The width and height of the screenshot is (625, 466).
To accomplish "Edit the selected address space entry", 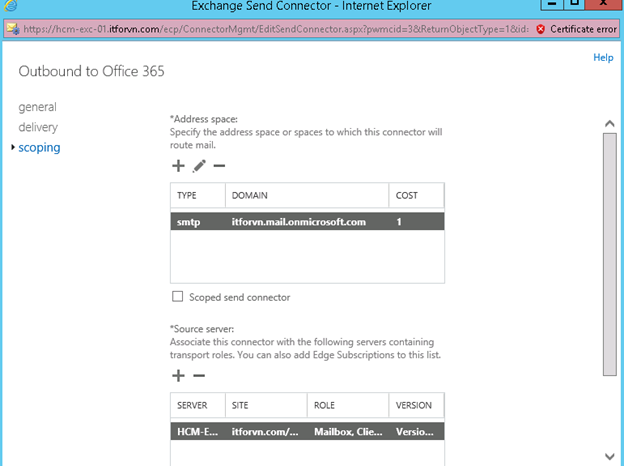I will pos(199,166).
